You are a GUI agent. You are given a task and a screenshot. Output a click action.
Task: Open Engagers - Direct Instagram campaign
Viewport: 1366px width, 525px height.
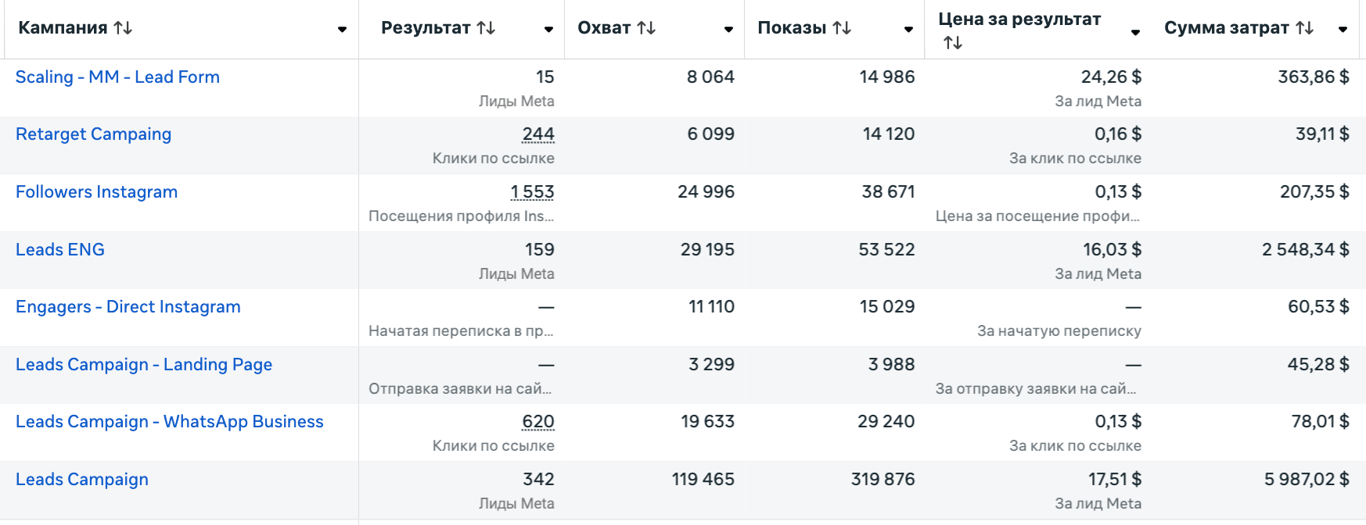tap(128, 307)
